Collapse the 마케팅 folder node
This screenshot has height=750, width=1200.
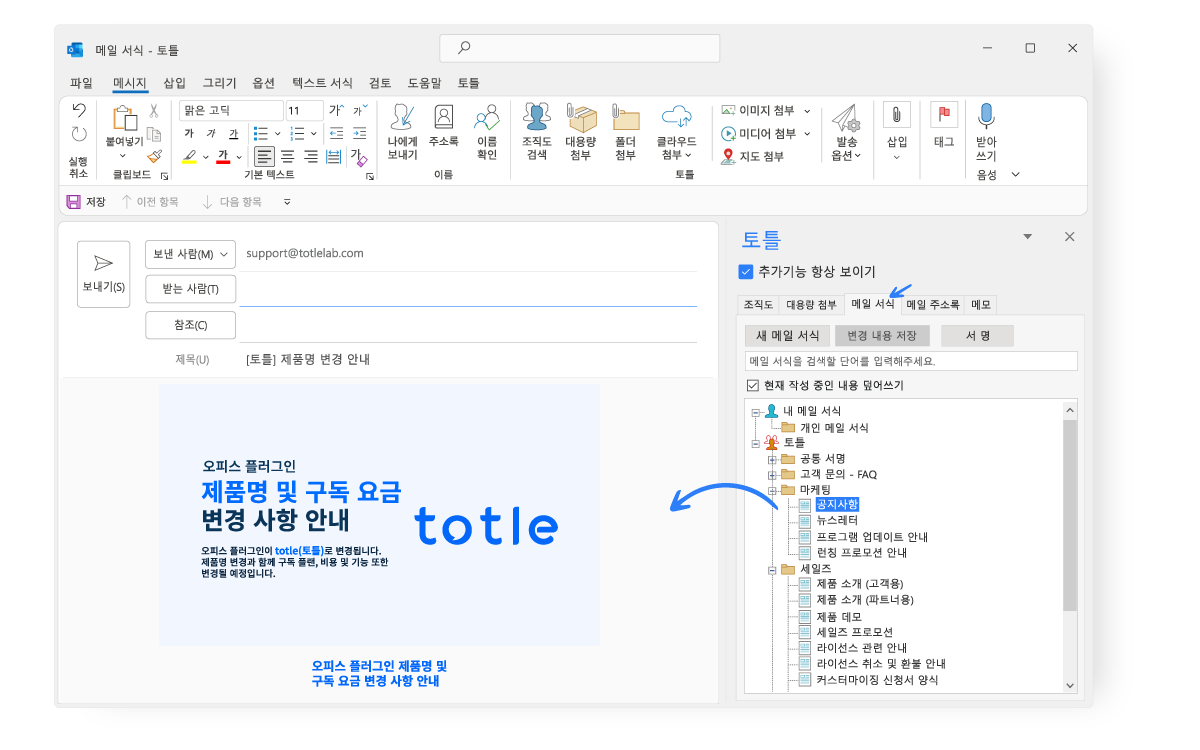[x=772, y=490]
